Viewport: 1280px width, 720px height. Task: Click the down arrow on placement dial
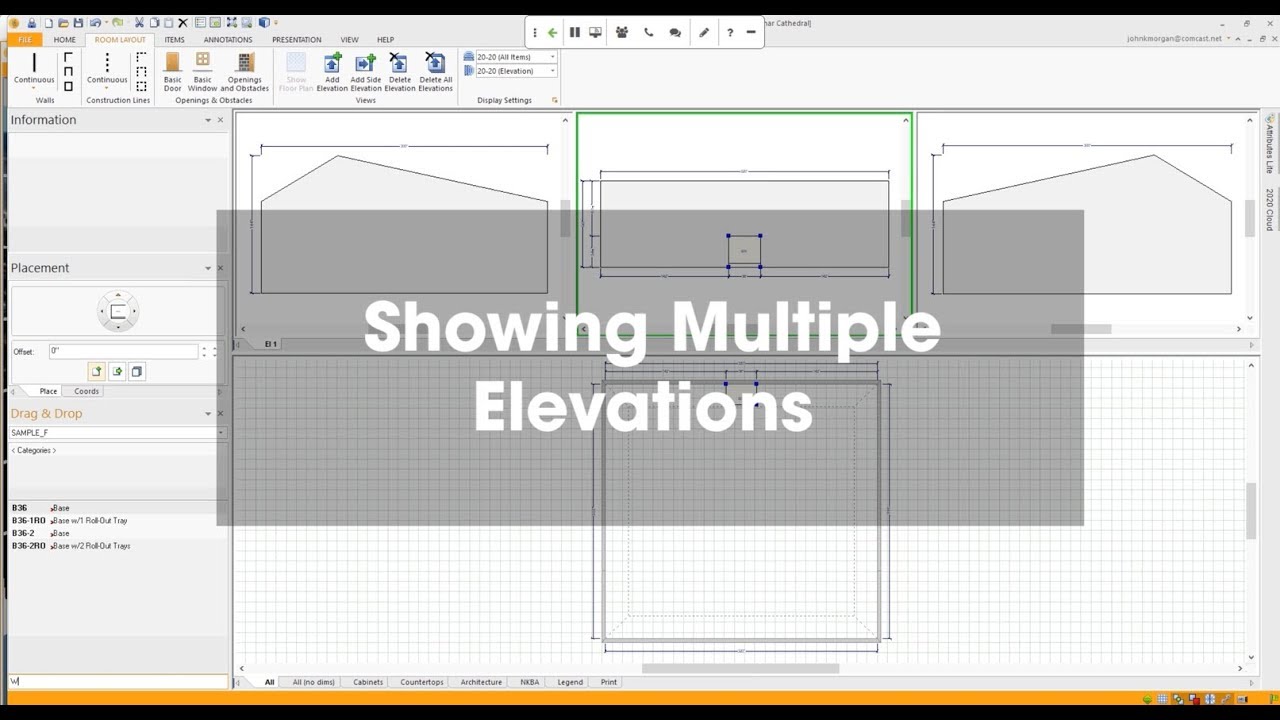click(118, 328)
